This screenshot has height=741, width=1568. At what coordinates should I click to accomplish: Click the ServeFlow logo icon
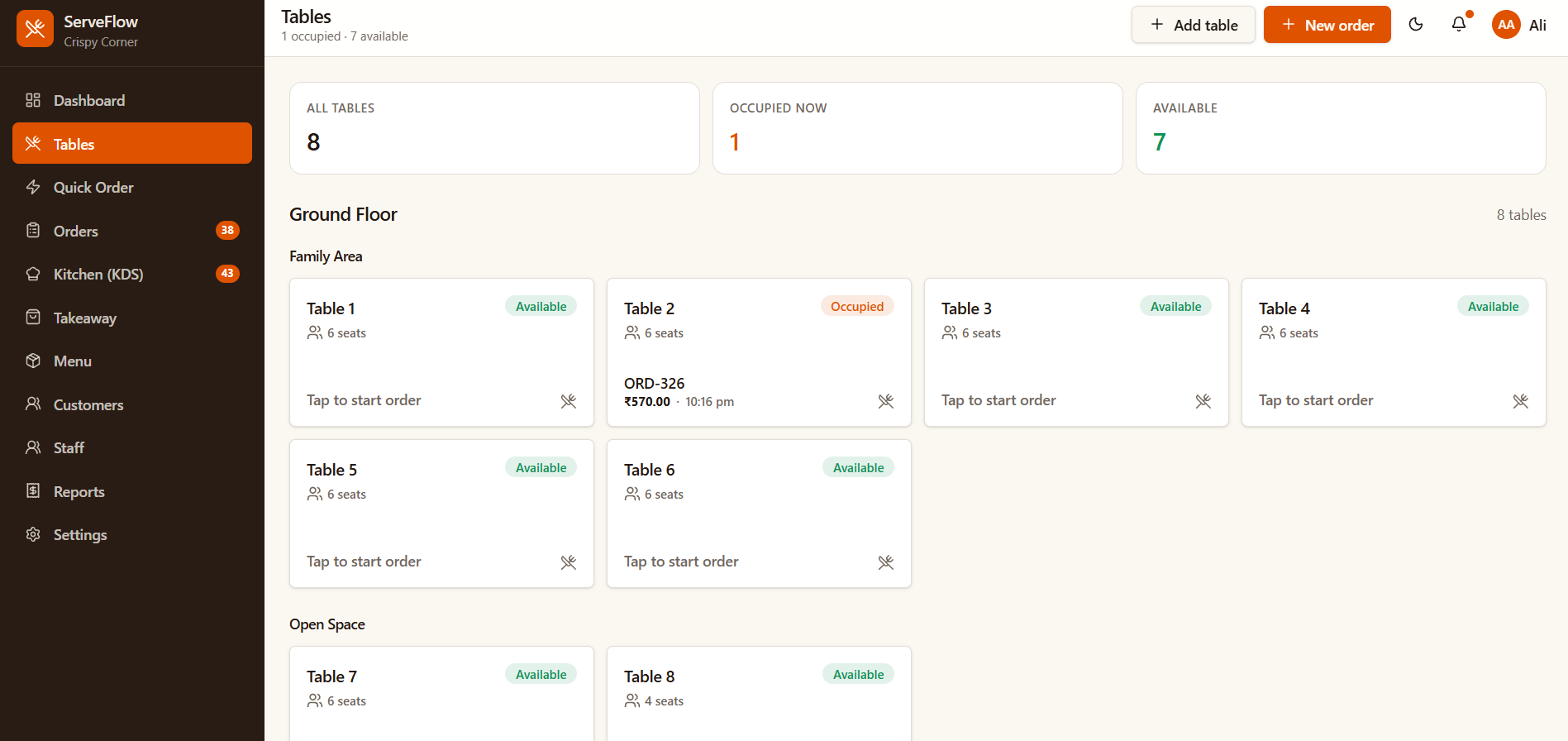pyautogui.click(x=35, y=29)
